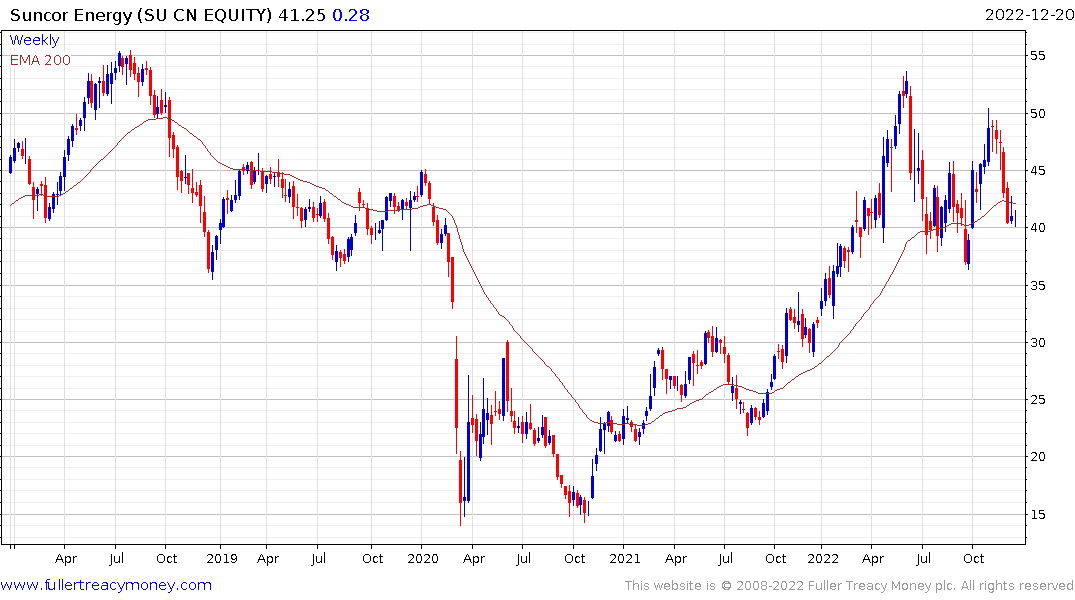The height and width of the screenshot is (600, 1075).
Task: Click the 35 price axis label
Action: coord(1038,285)
